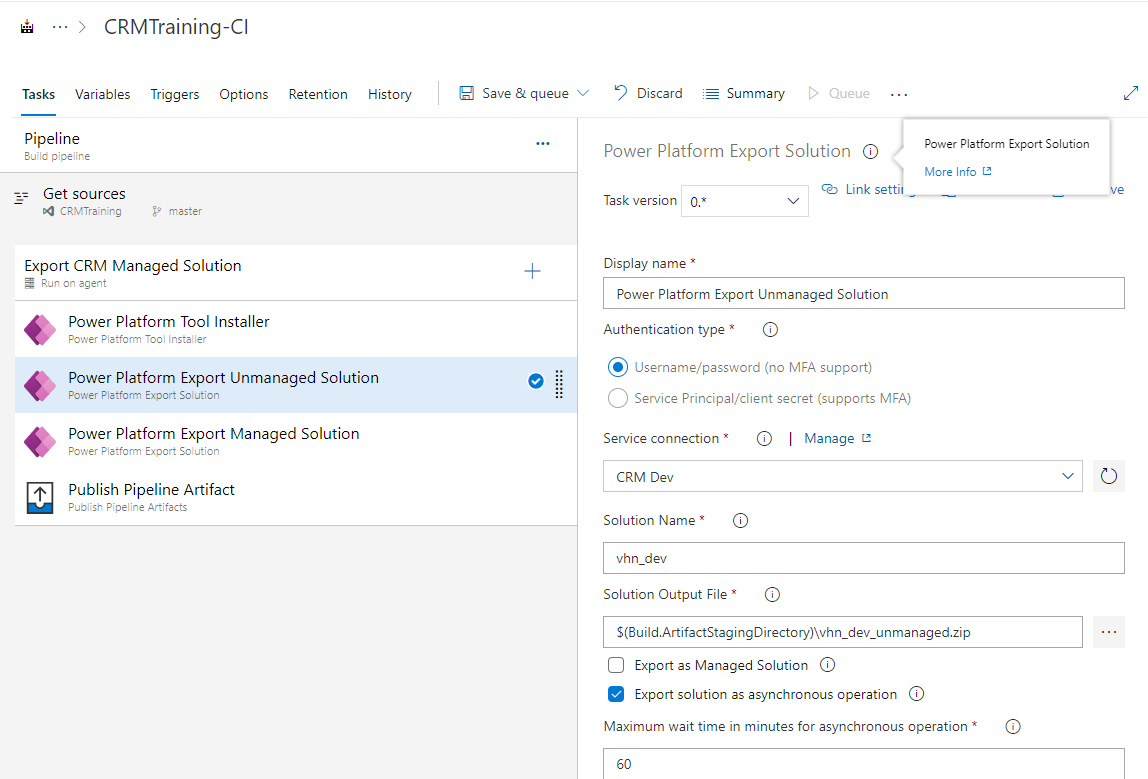Click into the Solution Name field

[x=864, y=558]
